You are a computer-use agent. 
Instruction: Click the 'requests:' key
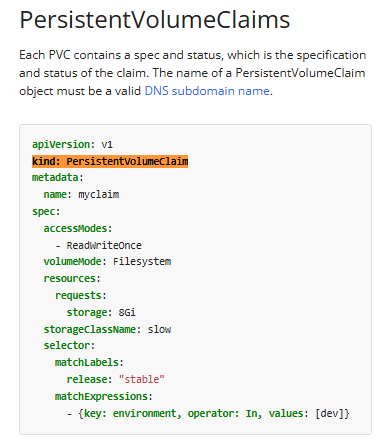coord(81,295)
